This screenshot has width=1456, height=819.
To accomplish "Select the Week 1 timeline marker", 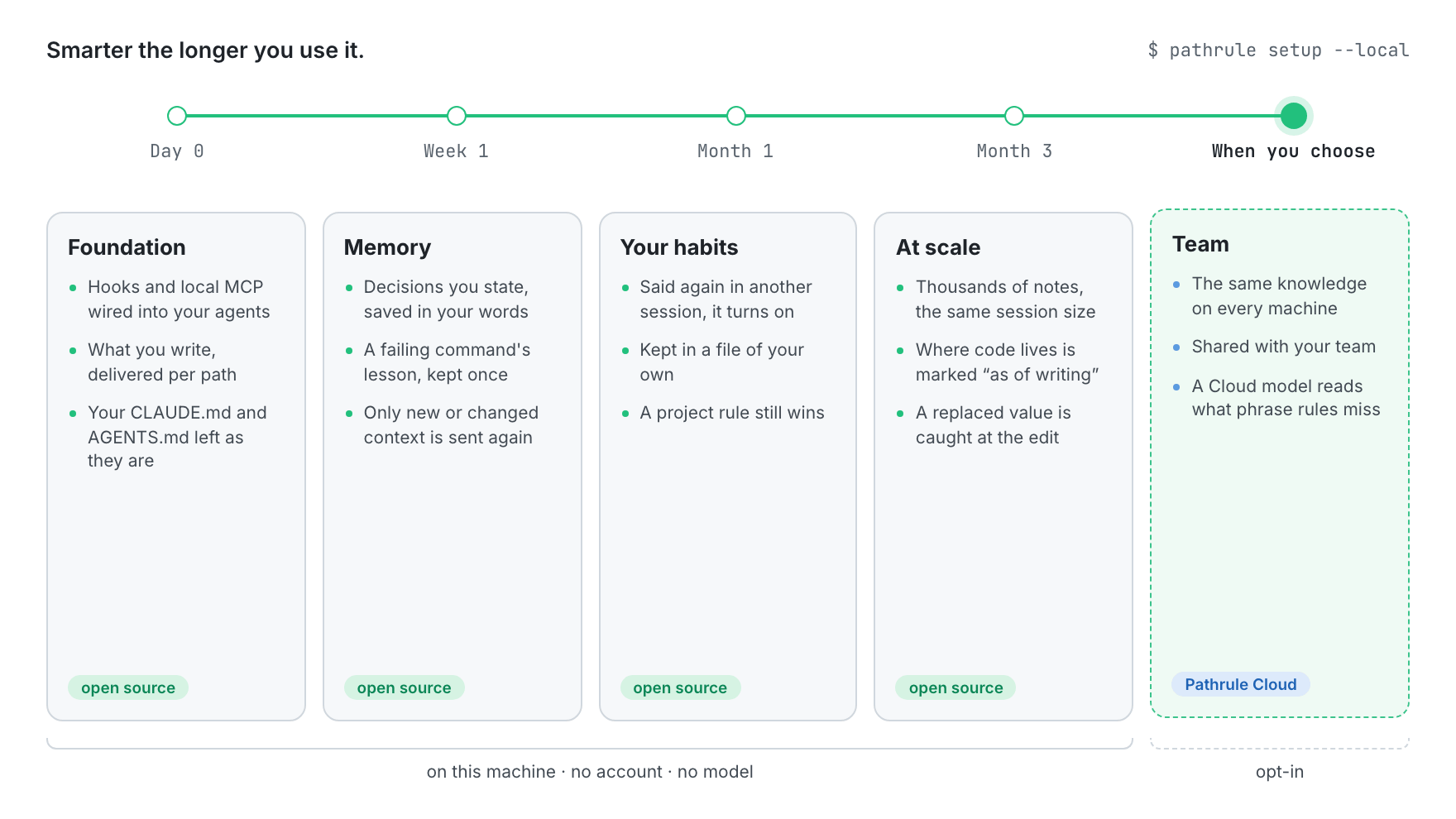I will point(457,116).
